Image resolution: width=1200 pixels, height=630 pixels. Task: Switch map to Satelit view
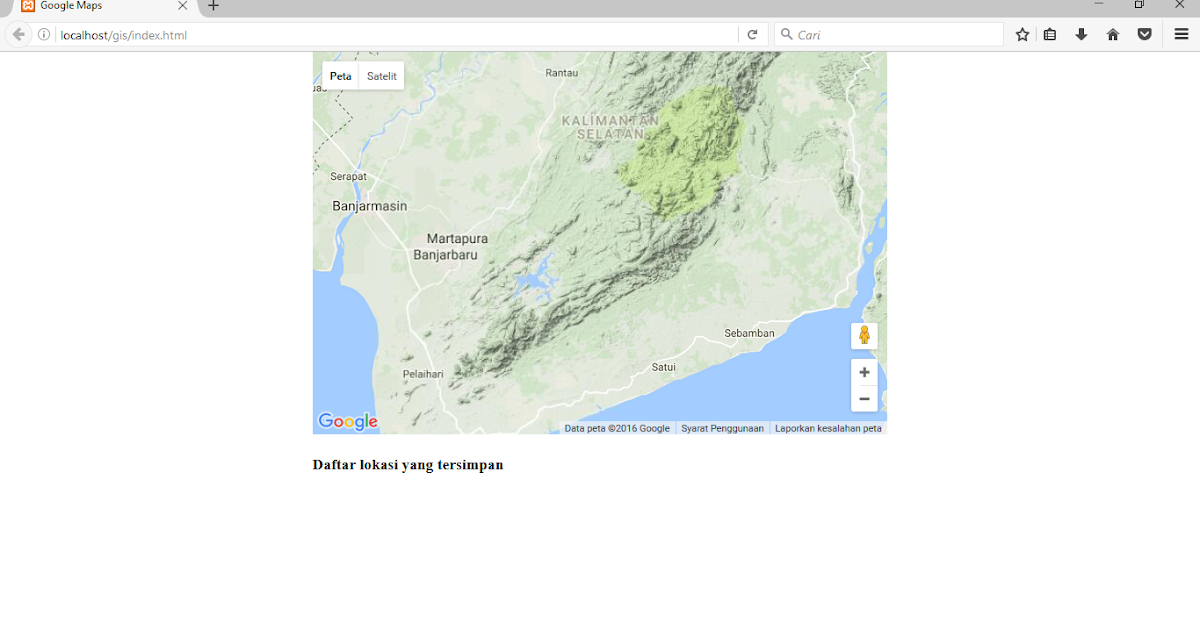click(x=381, y=75)
